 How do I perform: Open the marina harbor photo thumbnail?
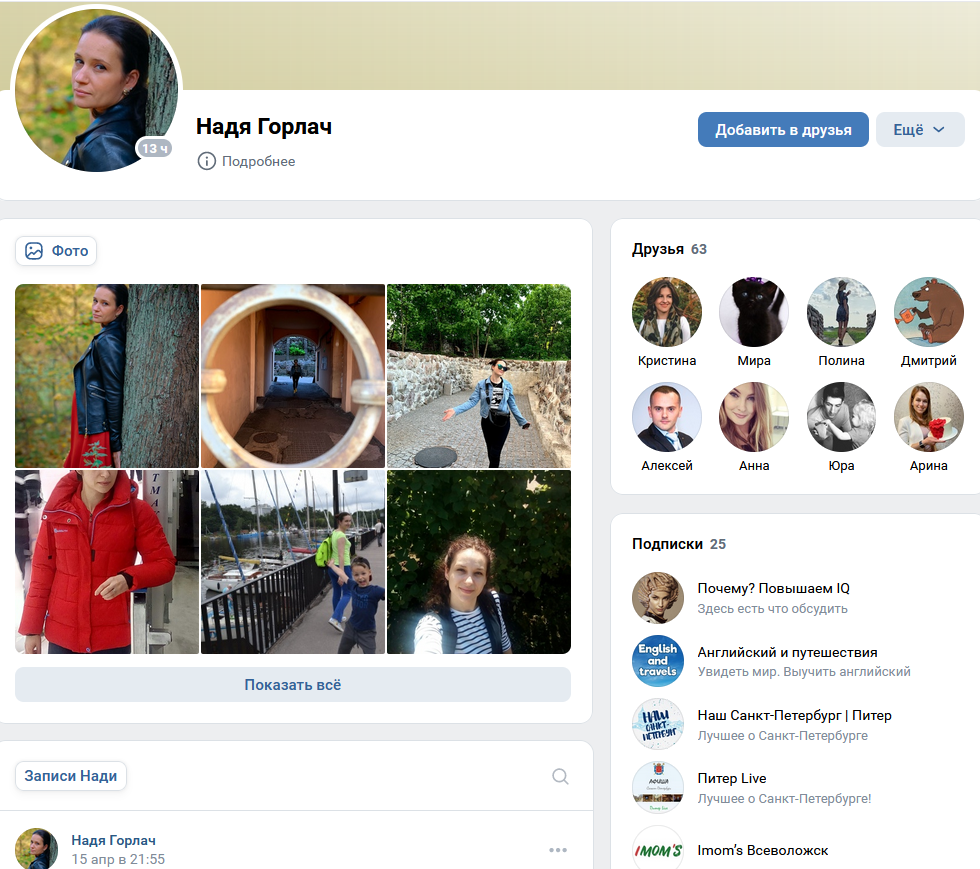(x=292, y=562)
